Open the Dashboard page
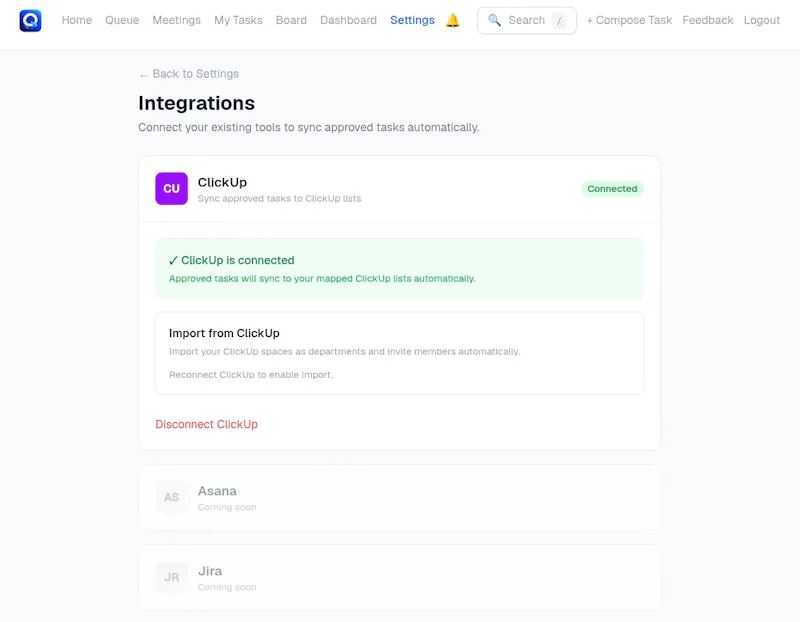Screen dimensions: 800x622 [x=348, y=20]
